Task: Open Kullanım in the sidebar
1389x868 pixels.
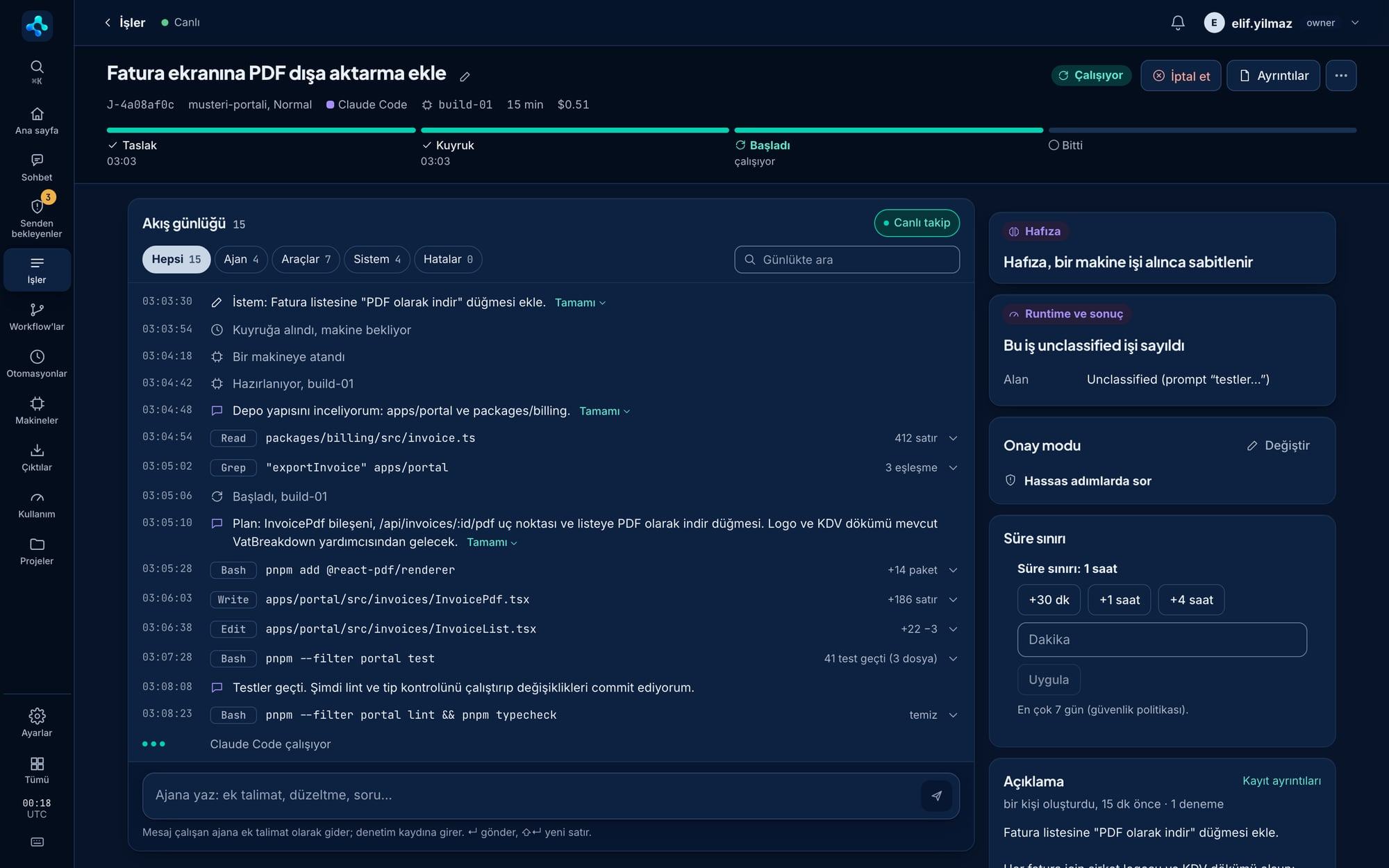Action: click(37, 504)
